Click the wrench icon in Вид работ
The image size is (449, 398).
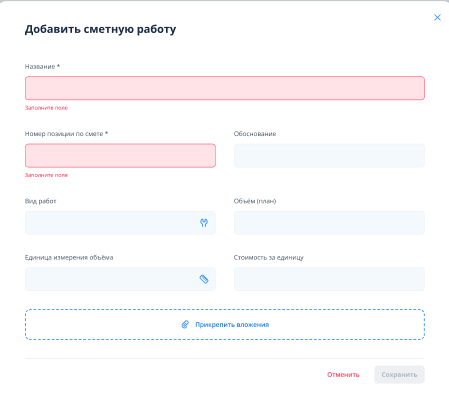click(204, 223)
